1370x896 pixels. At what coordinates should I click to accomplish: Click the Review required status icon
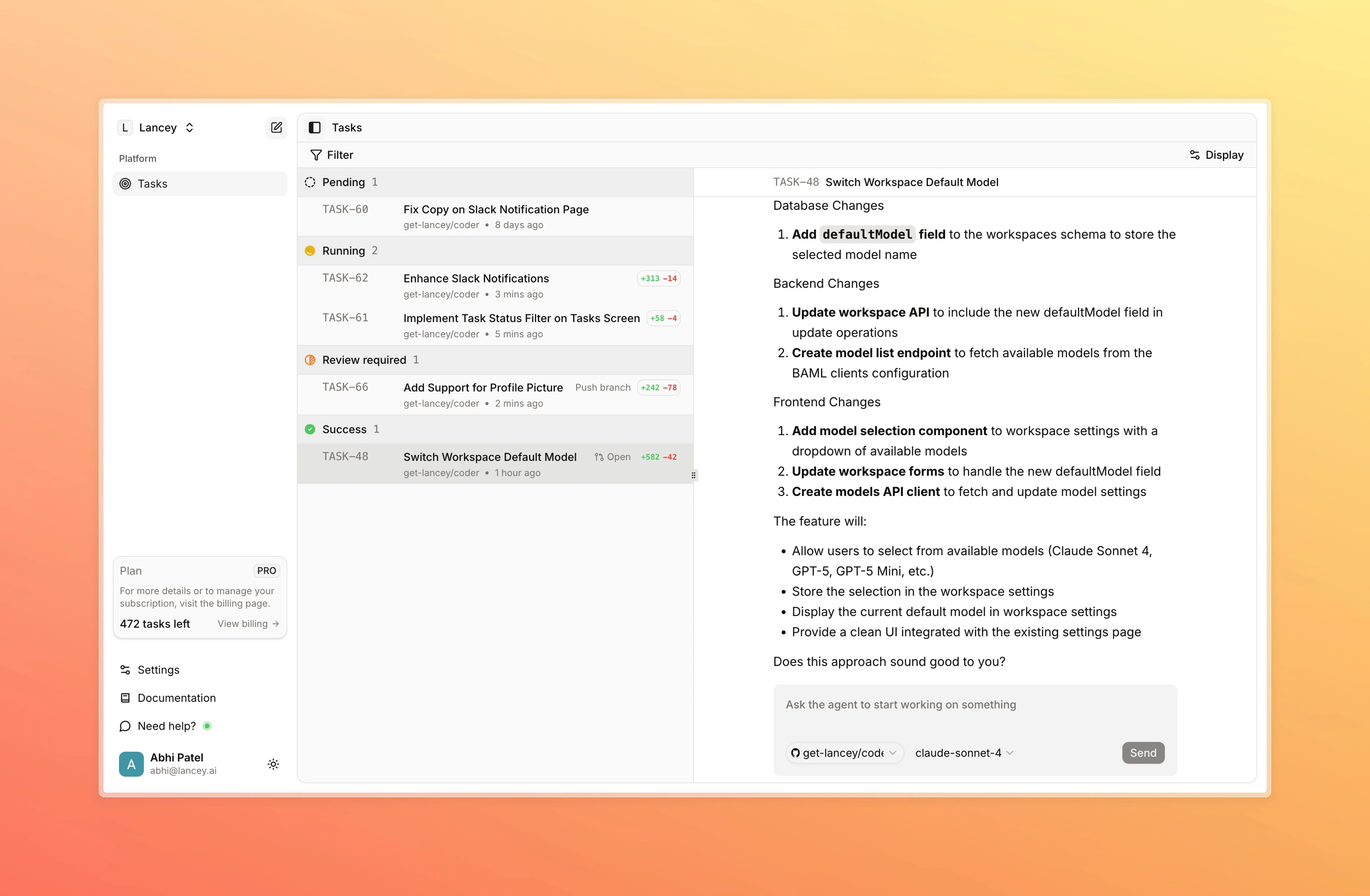pos(310,360)
